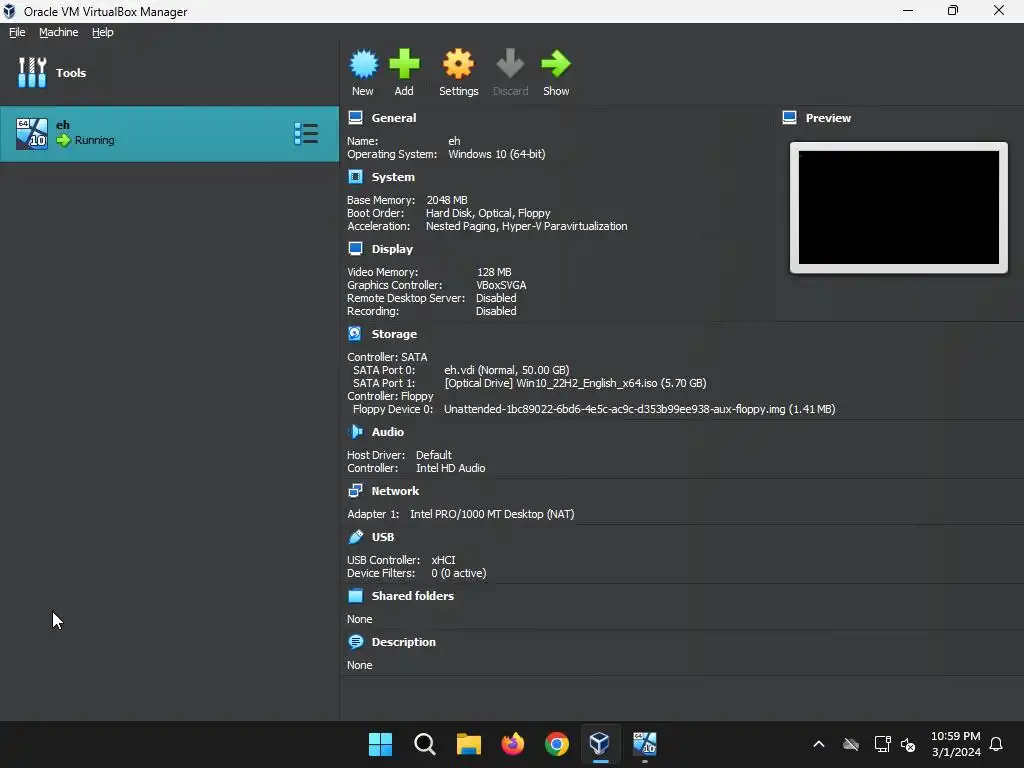Open the Machine menu
Viewport: 1024px width, 768px height.
[58, 32]
